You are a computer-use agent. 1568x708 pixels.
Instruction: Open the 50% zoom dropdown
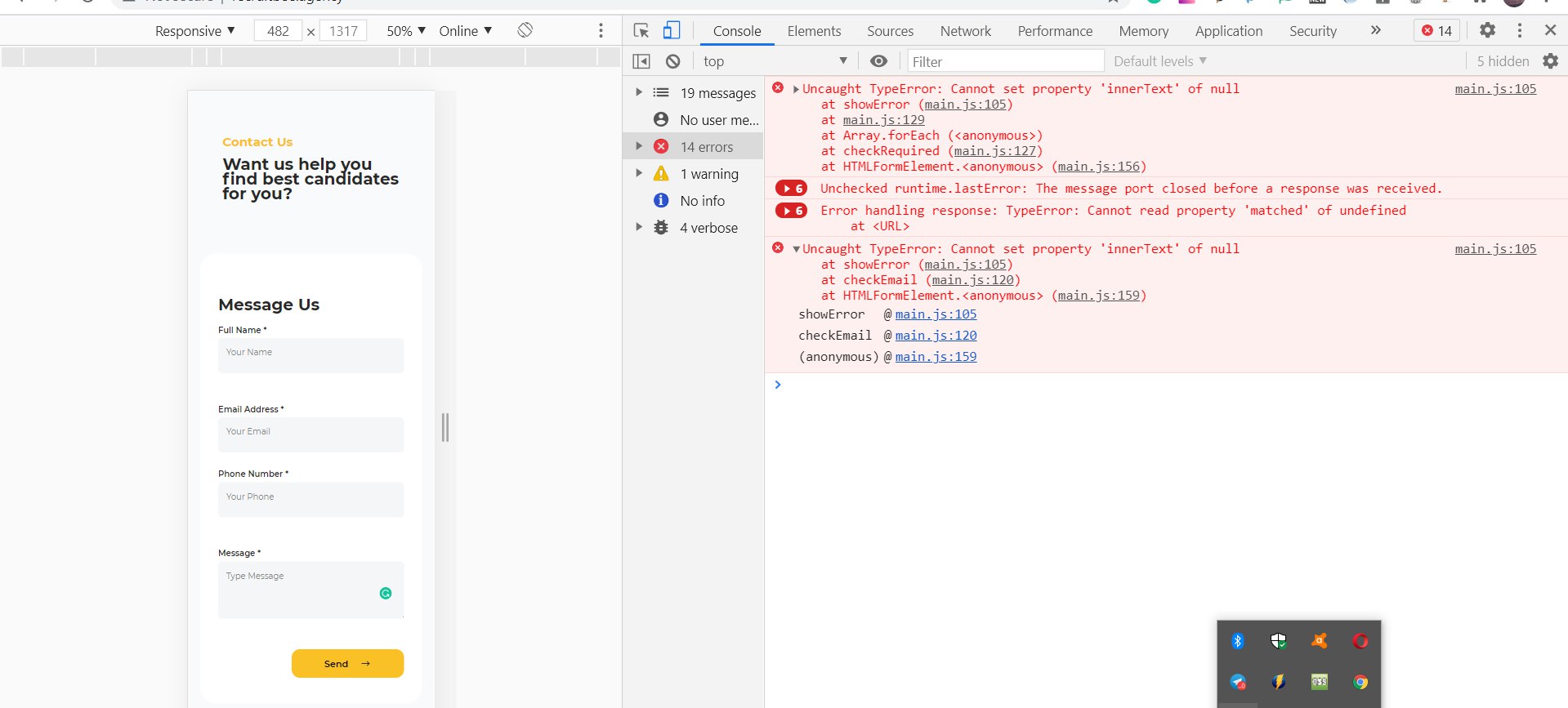pos(406,31)
